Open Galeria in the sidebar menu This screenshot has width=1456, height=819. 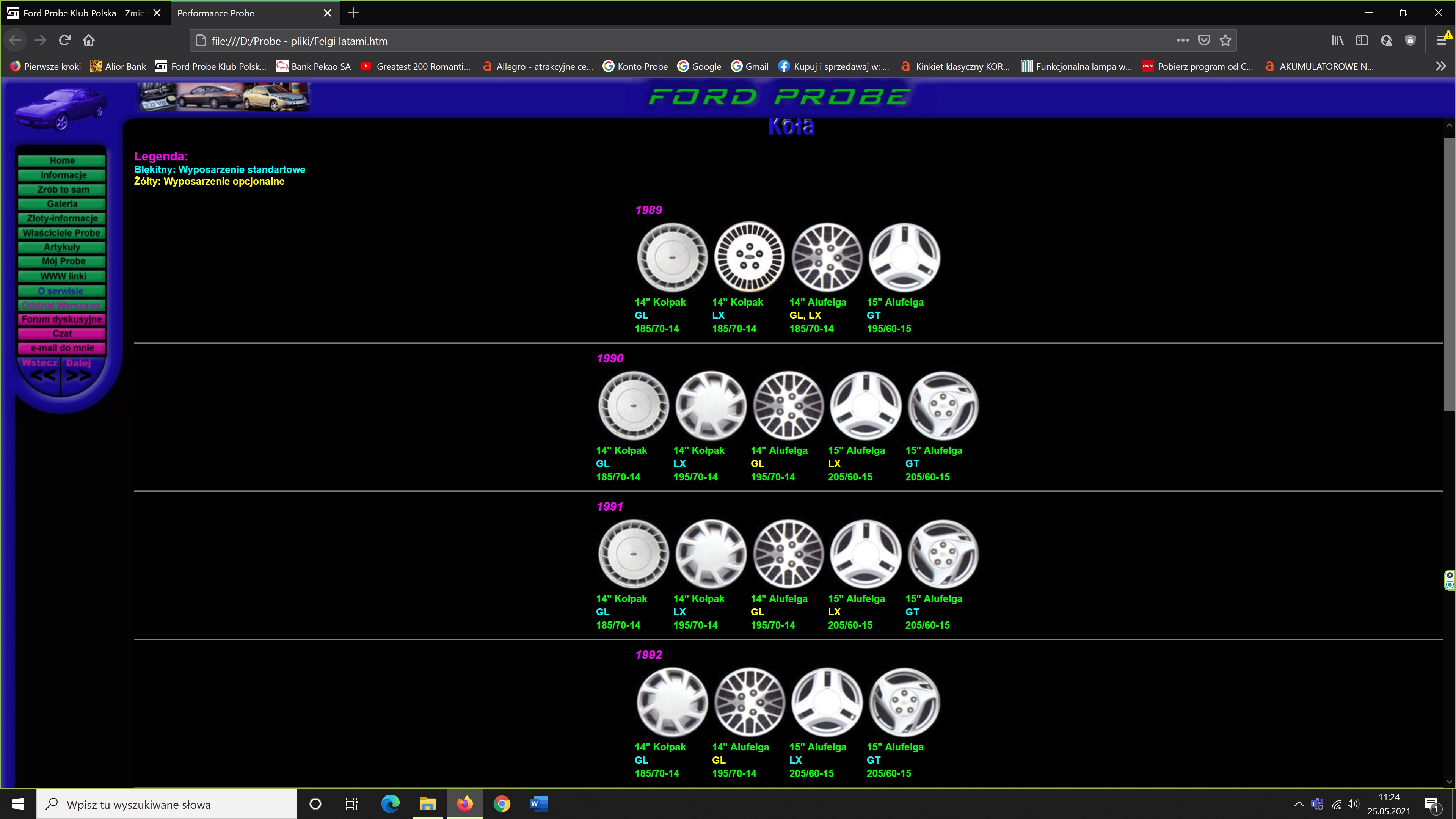pyautogui.click(x=62, y=204)
